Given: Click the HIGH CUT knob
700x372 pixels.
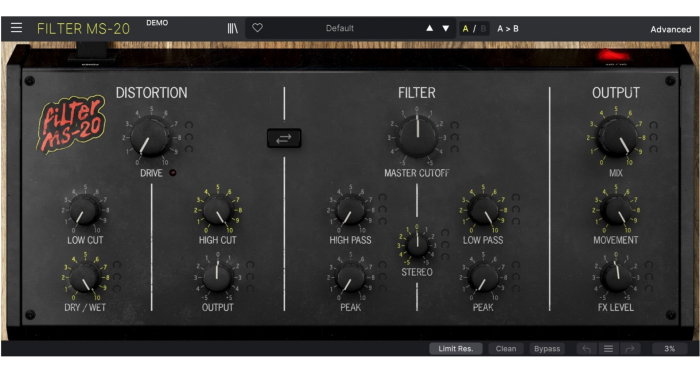Looking at the screenshot, I should 217,210.
